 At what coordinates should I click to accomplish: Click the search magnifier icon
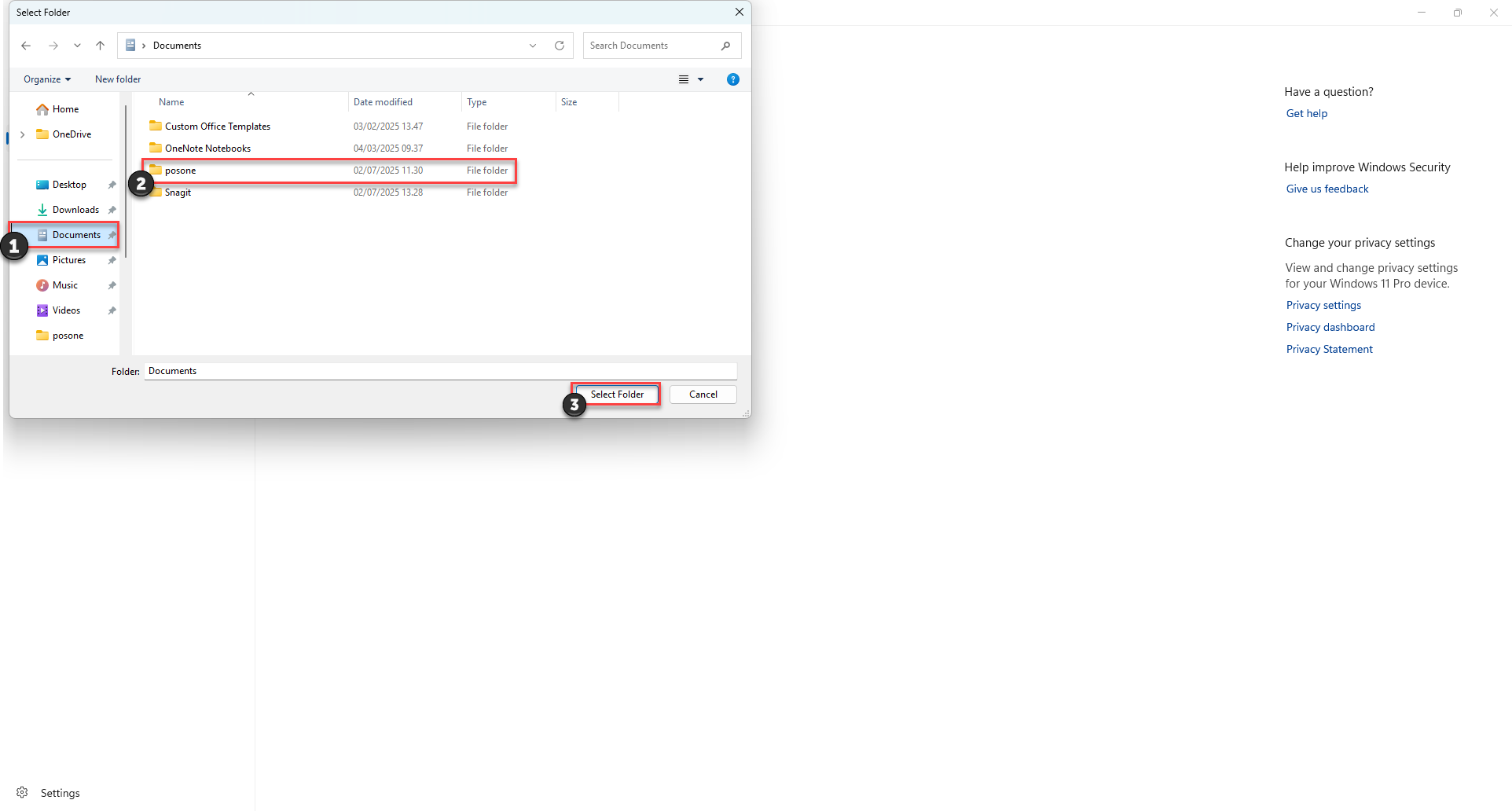[x=725, y=46]
